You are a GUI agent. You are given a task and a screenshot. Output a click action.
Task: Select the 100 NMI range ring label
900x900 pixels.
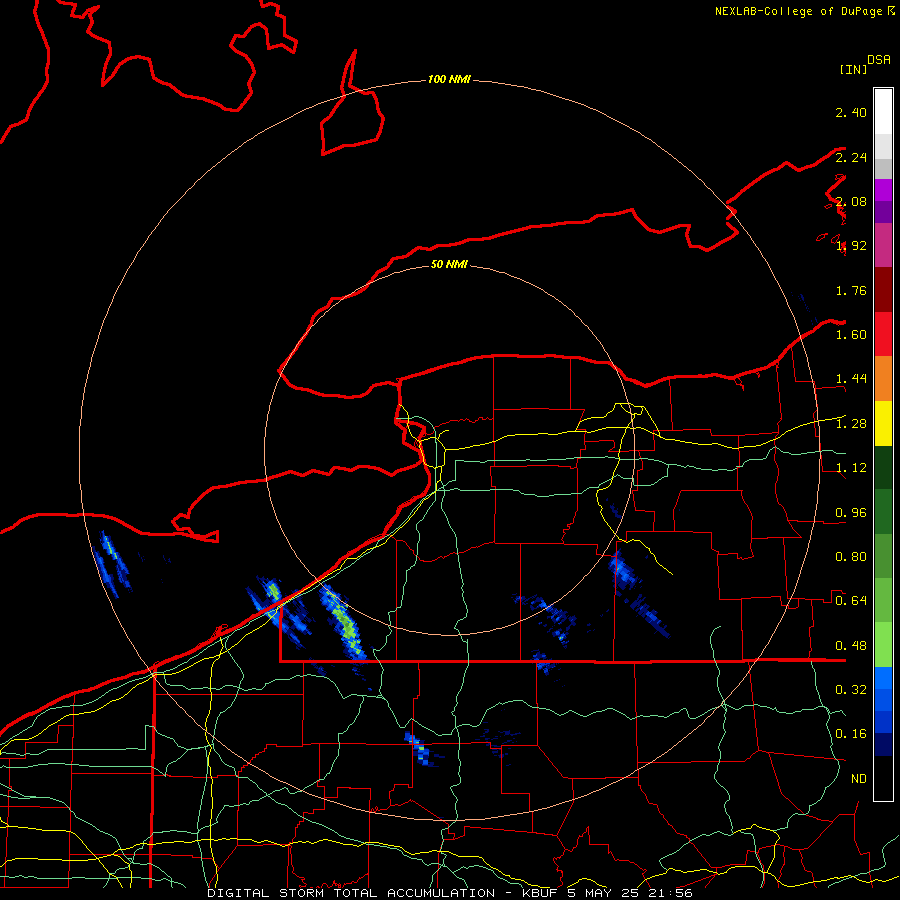click(x=449, y=79)
